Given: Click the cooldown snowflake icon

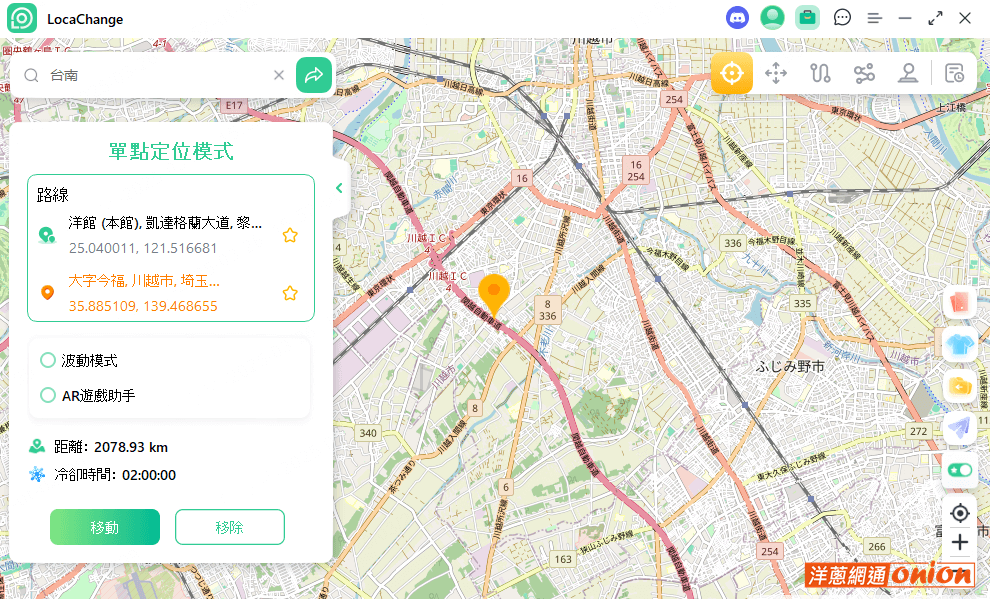Looking at the screenshot, I should pyautogui.click(x=37, y=475).
